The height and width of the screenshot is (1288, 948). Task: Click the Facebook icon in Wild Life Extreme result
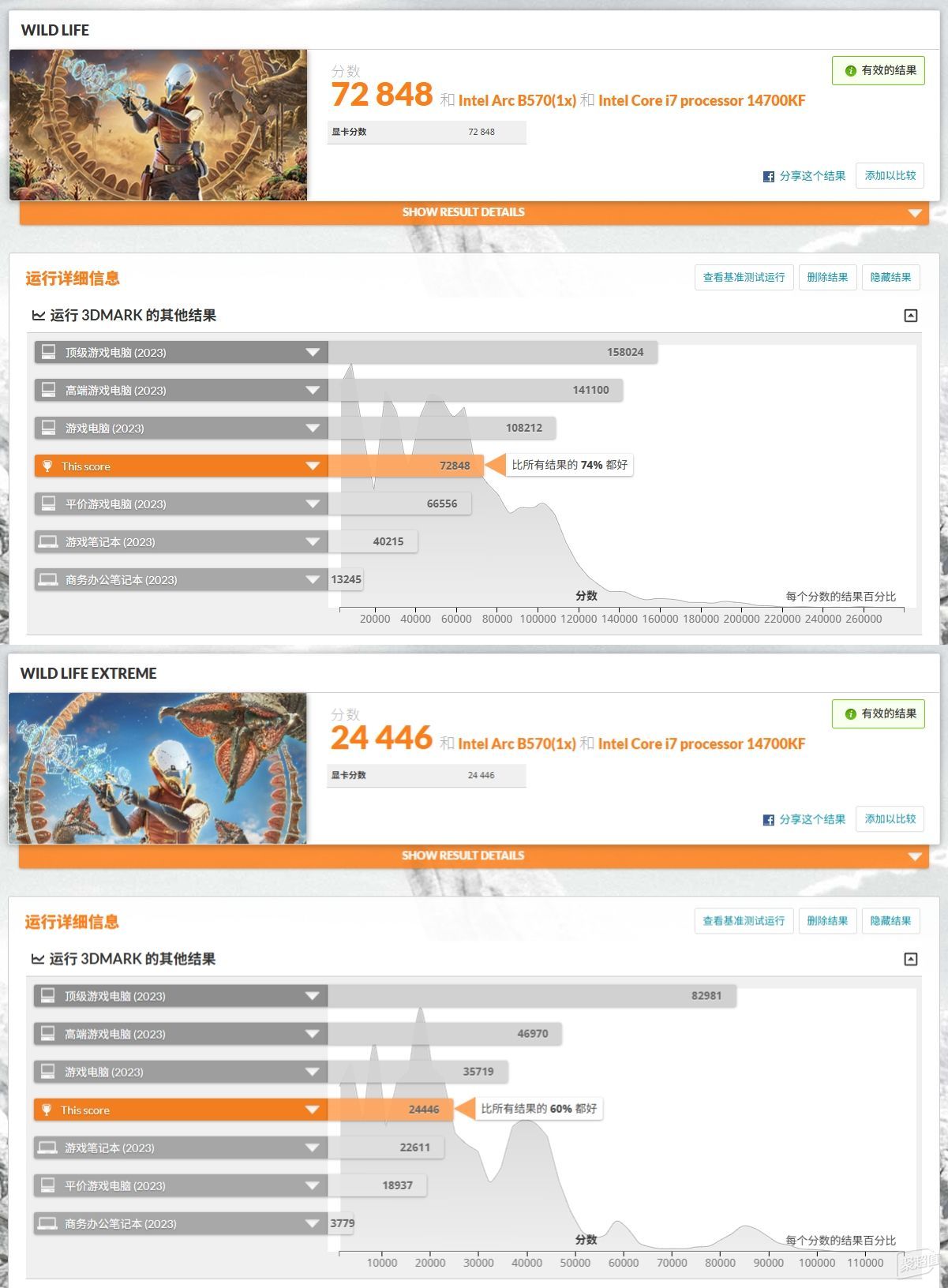[768, 820]
